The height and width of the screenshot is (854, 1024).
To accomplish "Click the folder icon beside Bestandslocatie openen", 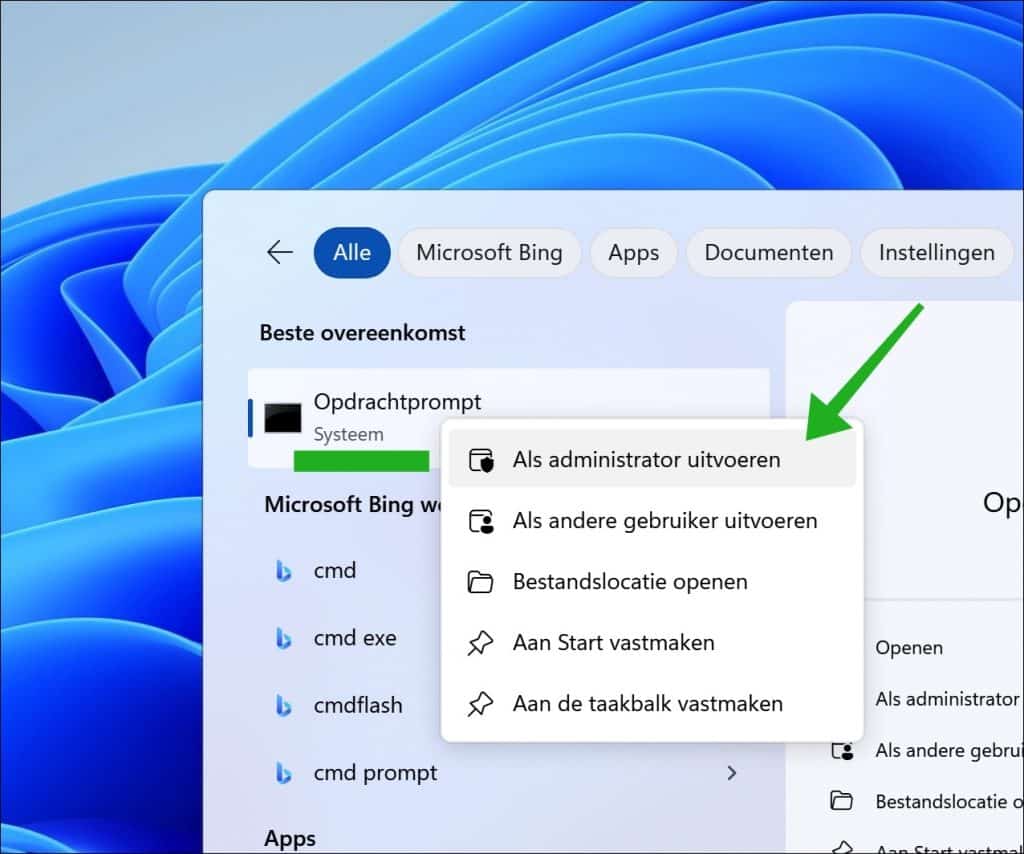I will pyautogui.click(x=480, y=582).
